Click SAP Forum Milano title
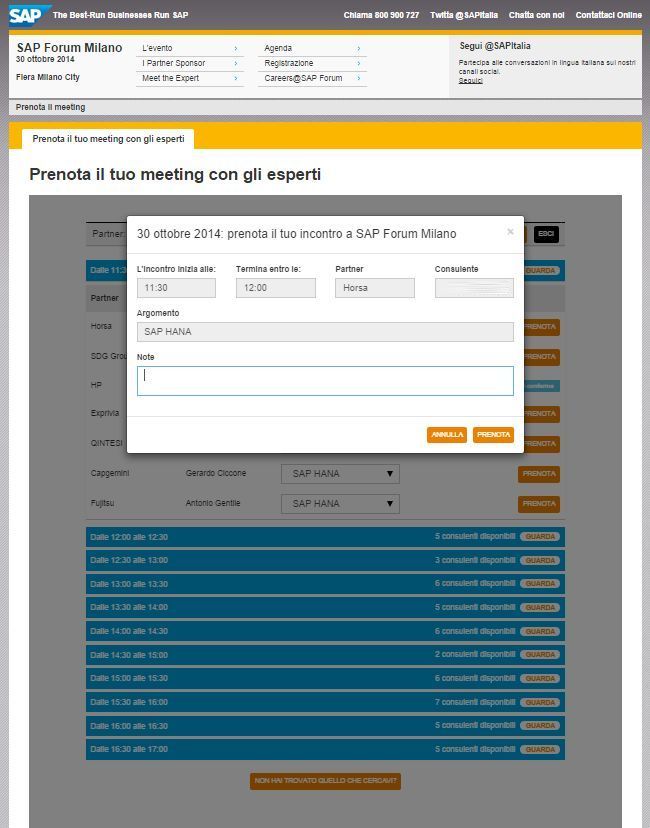Viewport: 650px width, 828px height. click(x=69, y=48)
